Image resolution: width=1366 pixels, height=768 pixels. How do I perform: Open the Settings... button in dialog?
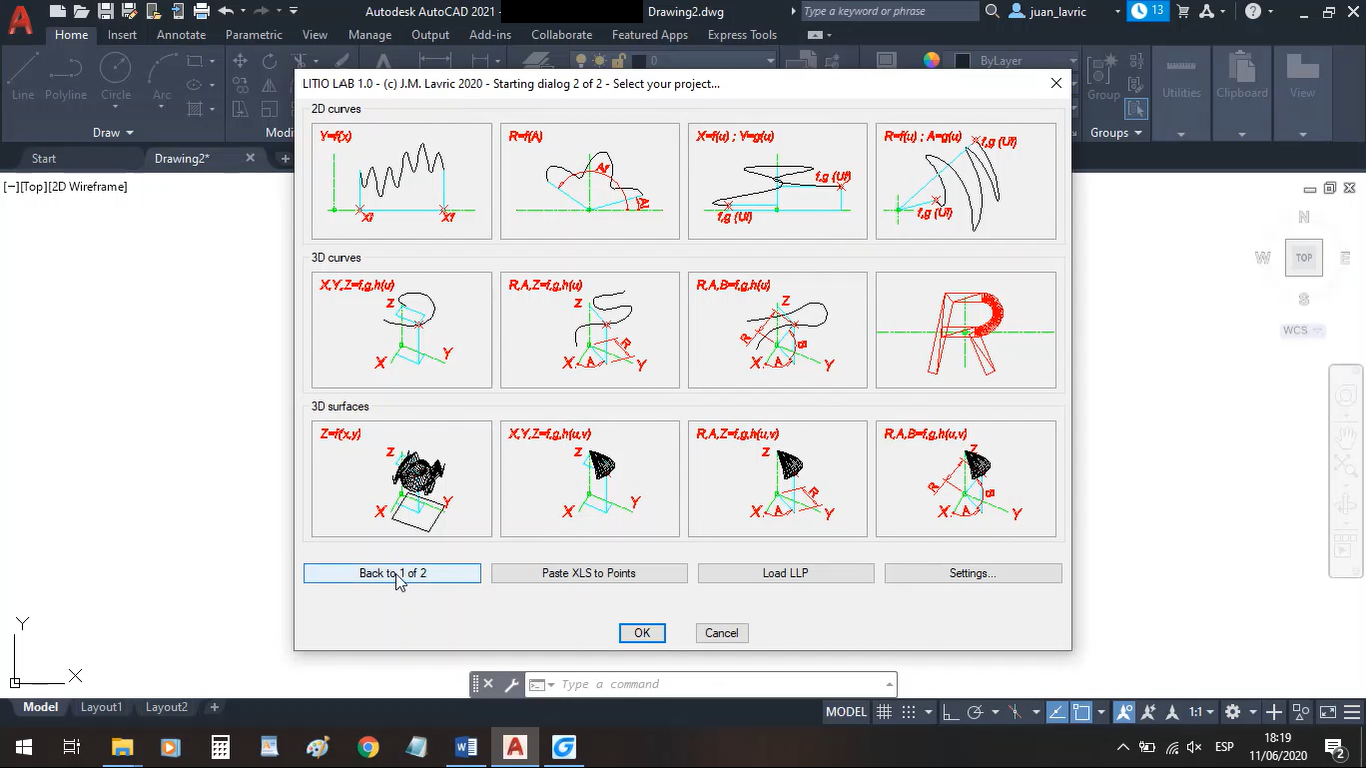(x=973, y=573)
